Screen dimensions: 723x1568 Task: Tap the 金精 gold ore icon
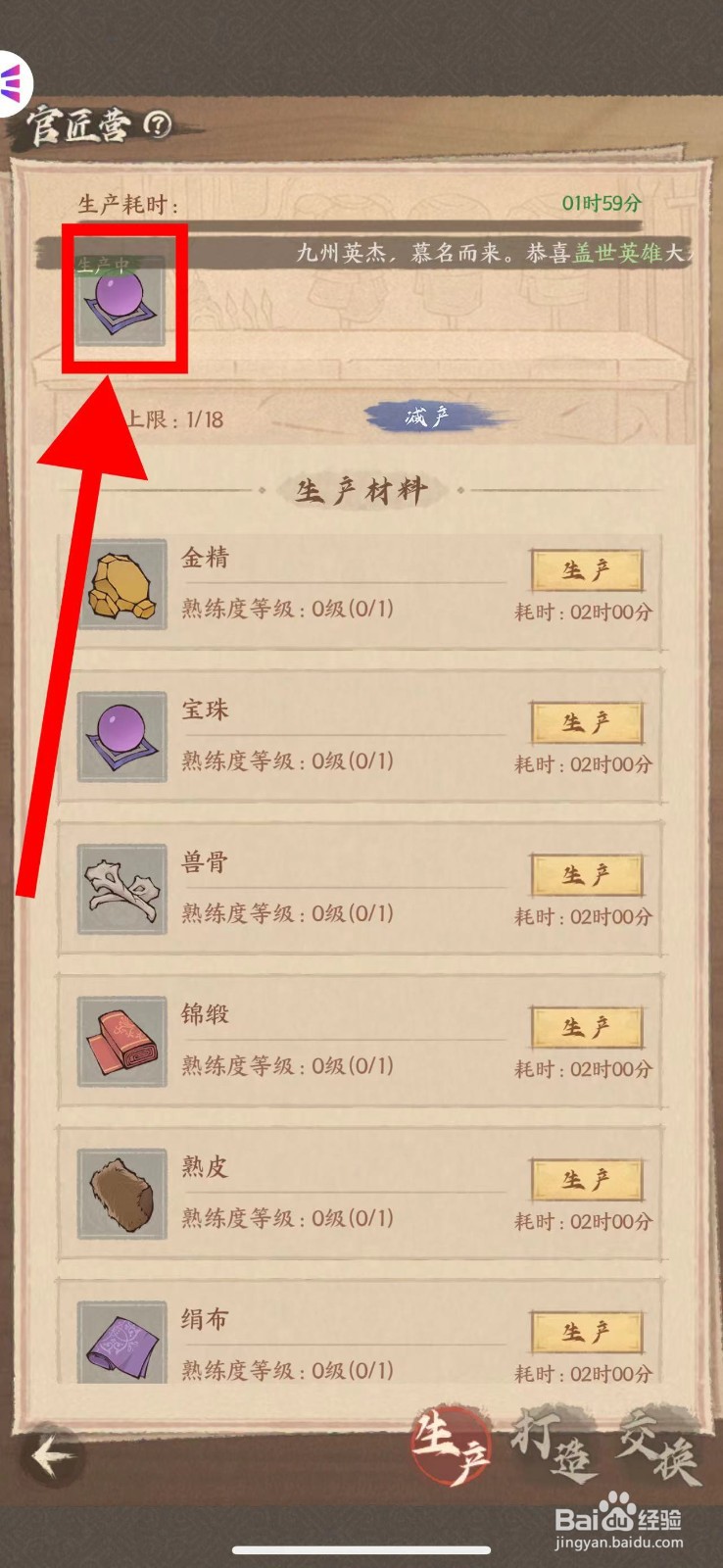click(x=122, y=584)
